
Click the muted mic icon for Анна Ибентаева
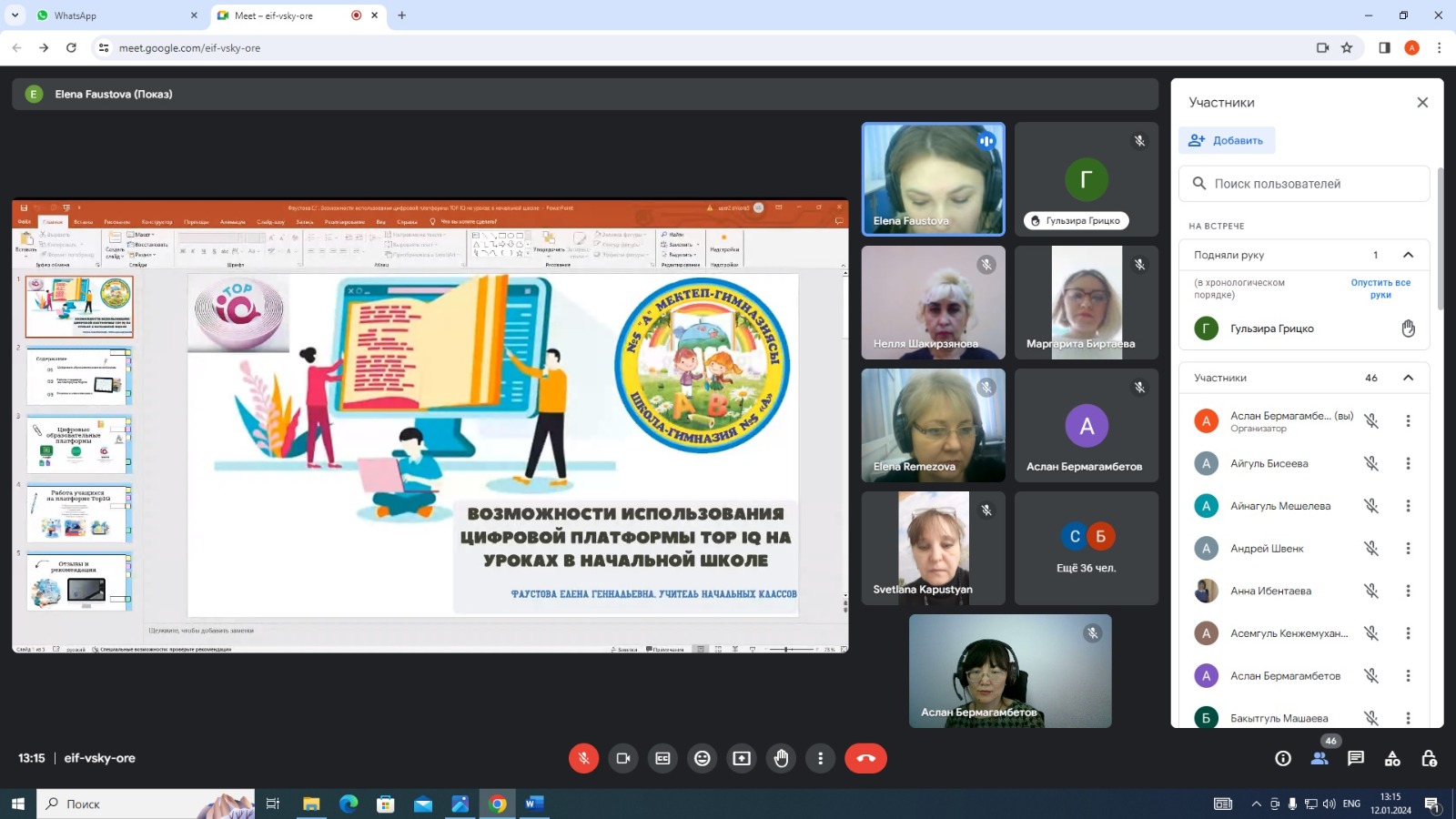[1371, 591]
